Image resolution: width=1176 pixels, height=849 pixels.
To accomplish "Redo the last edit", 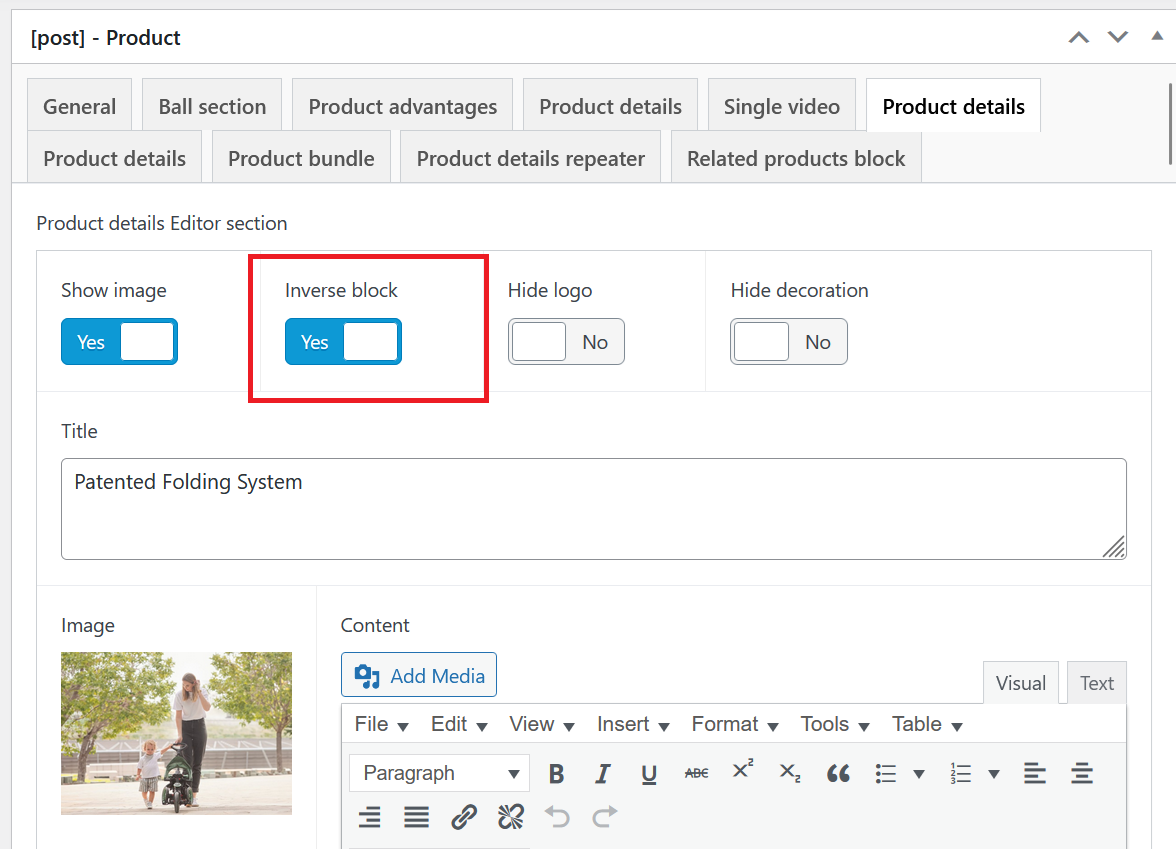I will (x=604, y=817).
